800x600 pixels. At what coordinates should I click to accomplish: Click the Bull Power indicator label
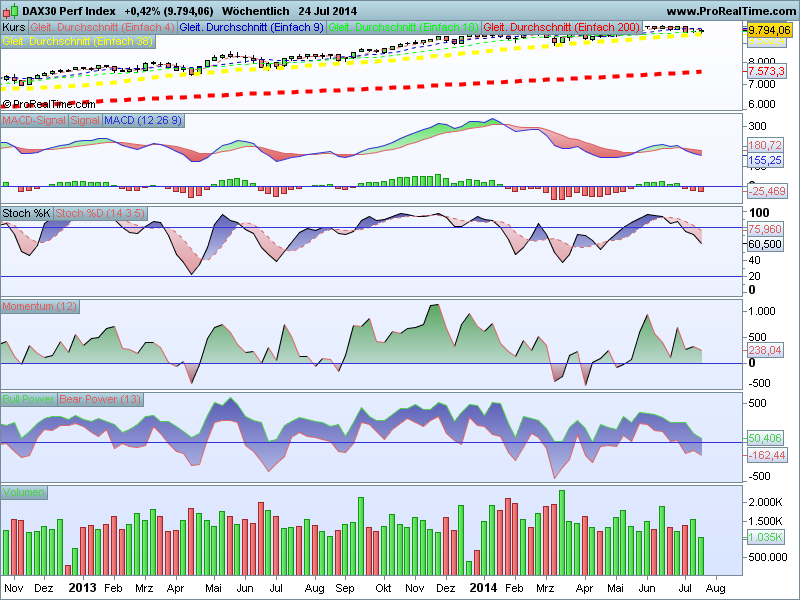[x=28, y=399]
